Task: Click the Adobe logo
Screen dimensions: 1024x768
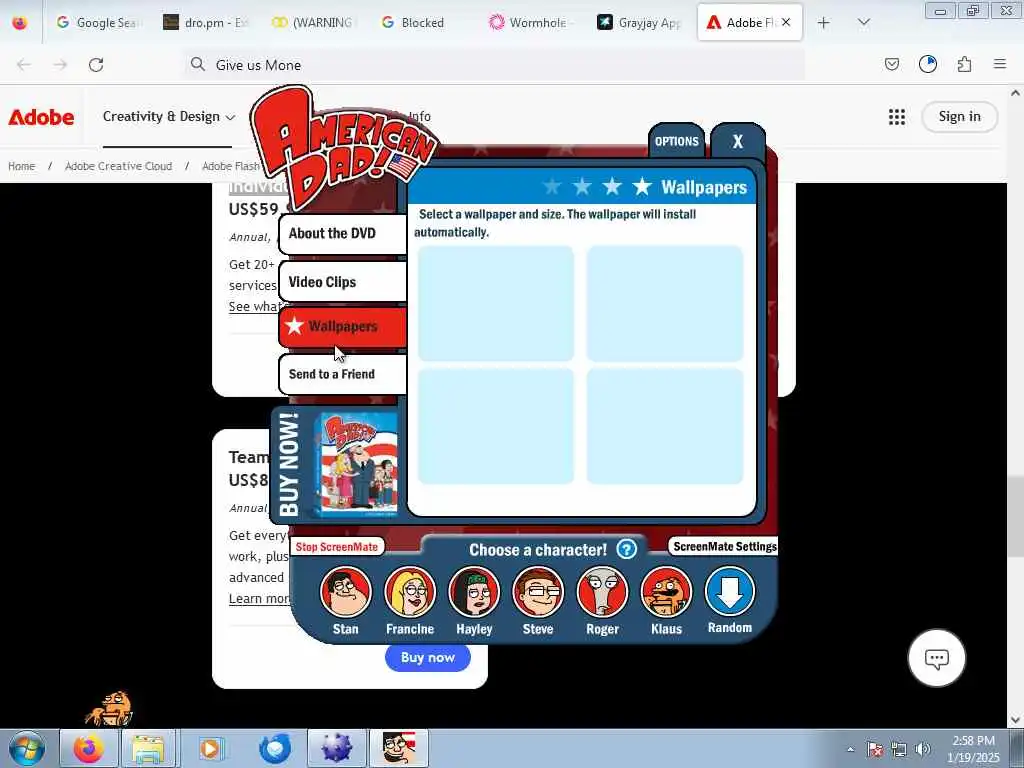Action: coord(41,117)
